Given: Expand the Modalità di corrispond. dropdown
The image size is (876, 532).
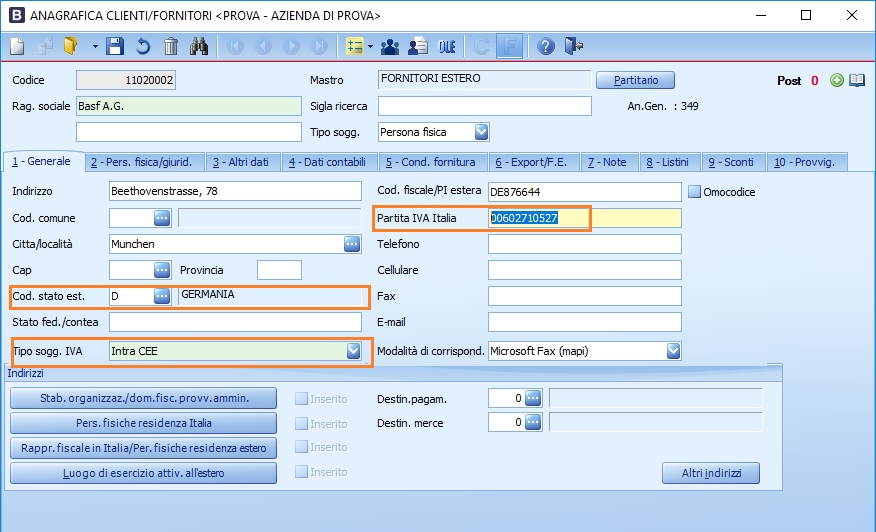Looking at the screenshot, I should click(x=673, y=351).
